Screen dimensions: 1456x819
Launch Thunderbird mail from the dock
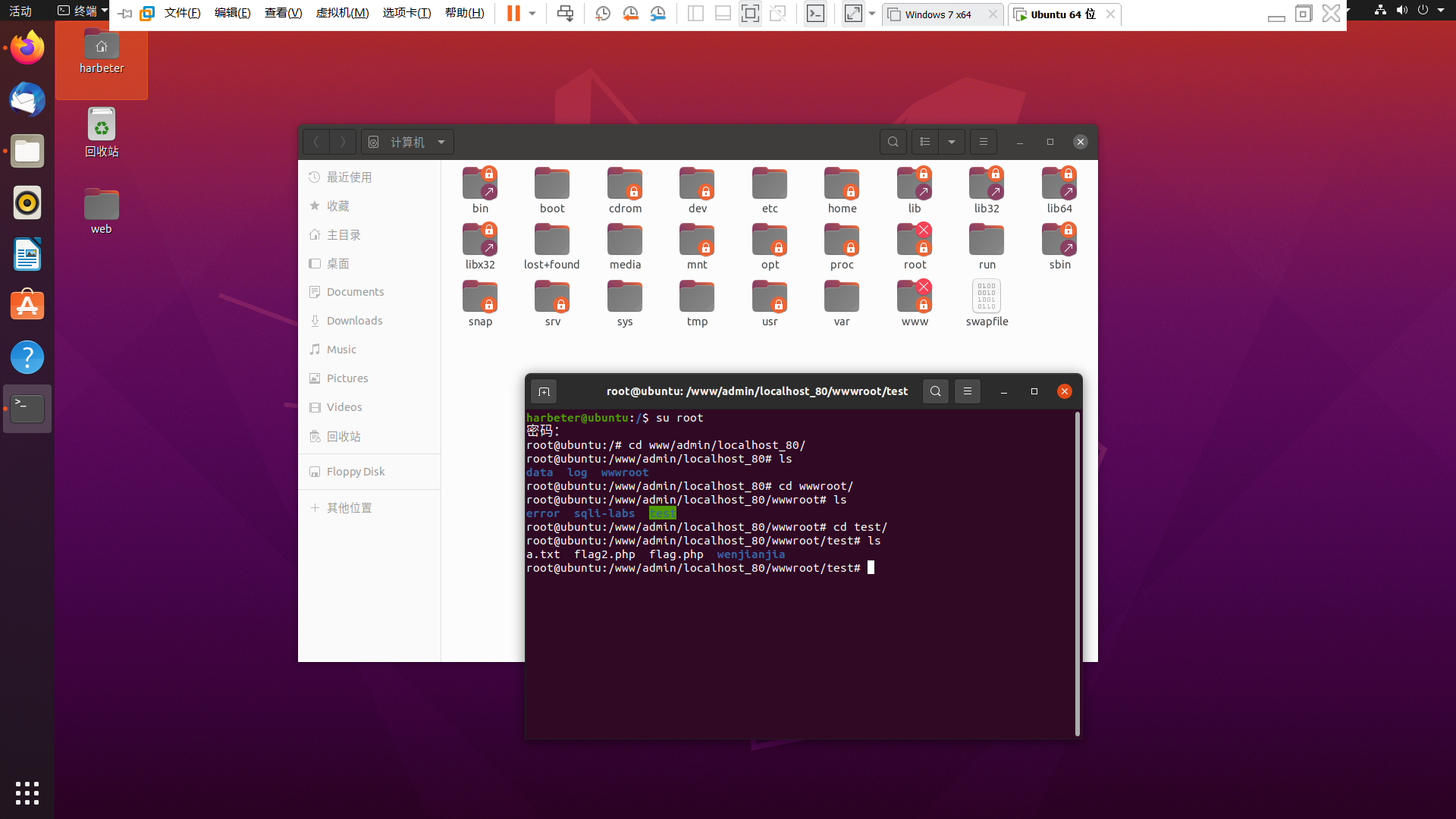[27, 99]
